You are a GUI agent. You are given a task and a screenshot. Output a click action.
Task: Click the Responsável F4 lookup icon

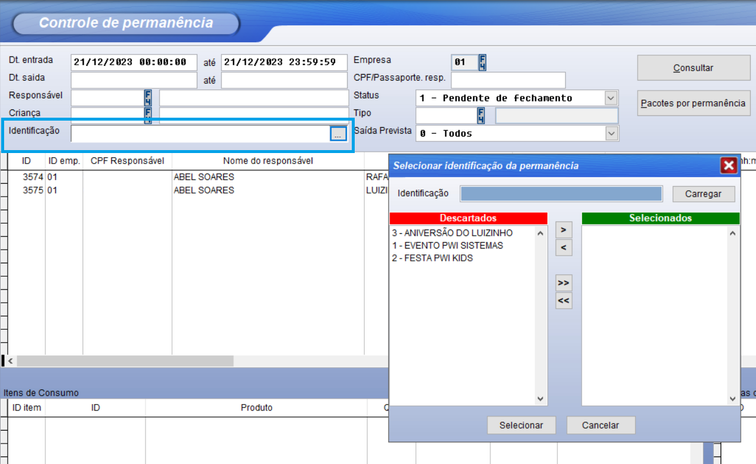click(x=149, y=97)
